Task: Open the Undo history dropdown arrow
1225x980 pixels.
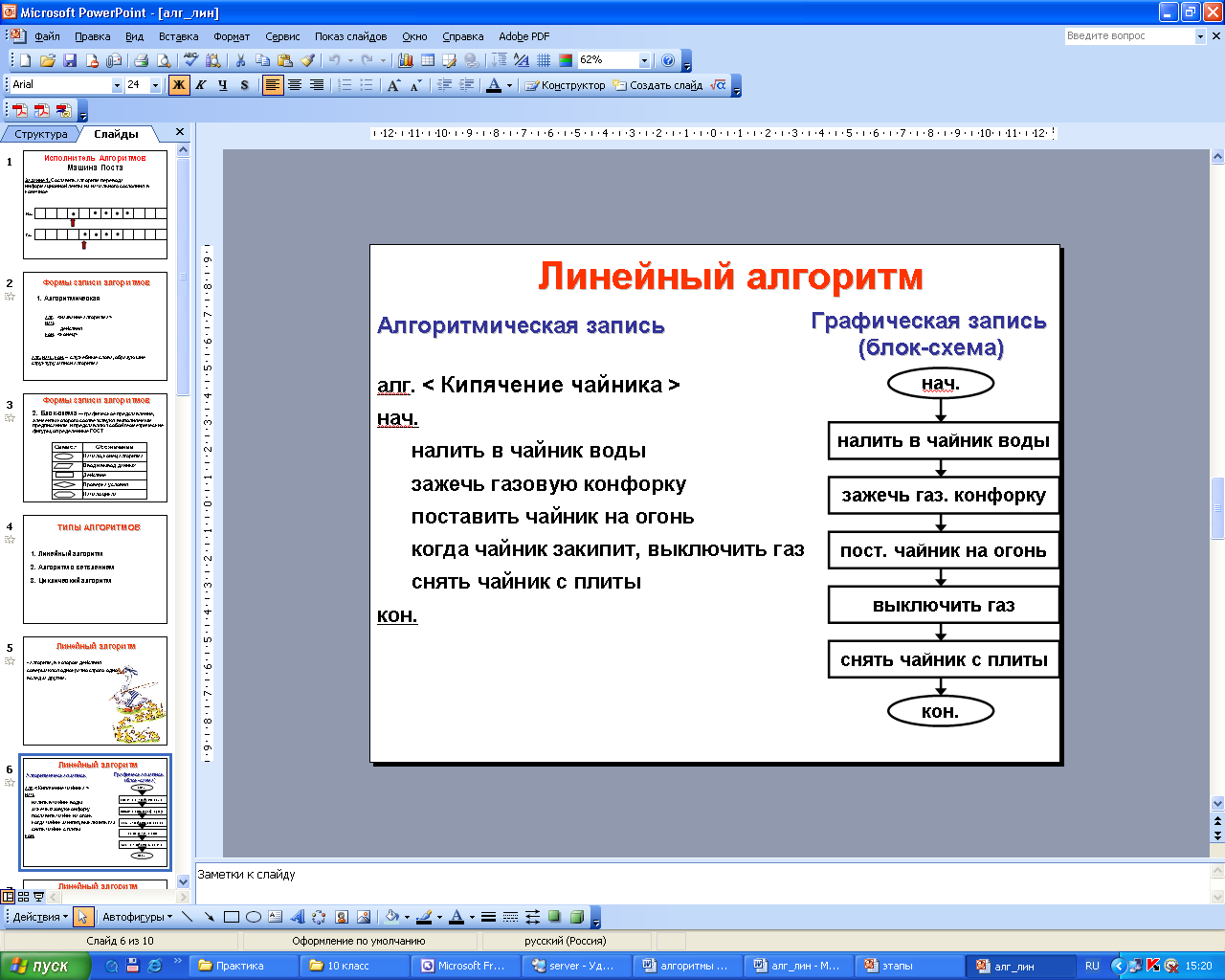Action: click(x=350, y=60)
